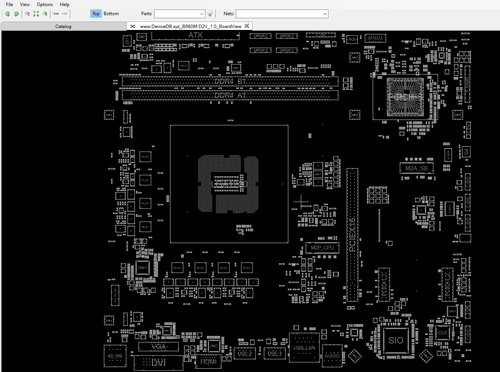Open the File menu

coord(10,4)
